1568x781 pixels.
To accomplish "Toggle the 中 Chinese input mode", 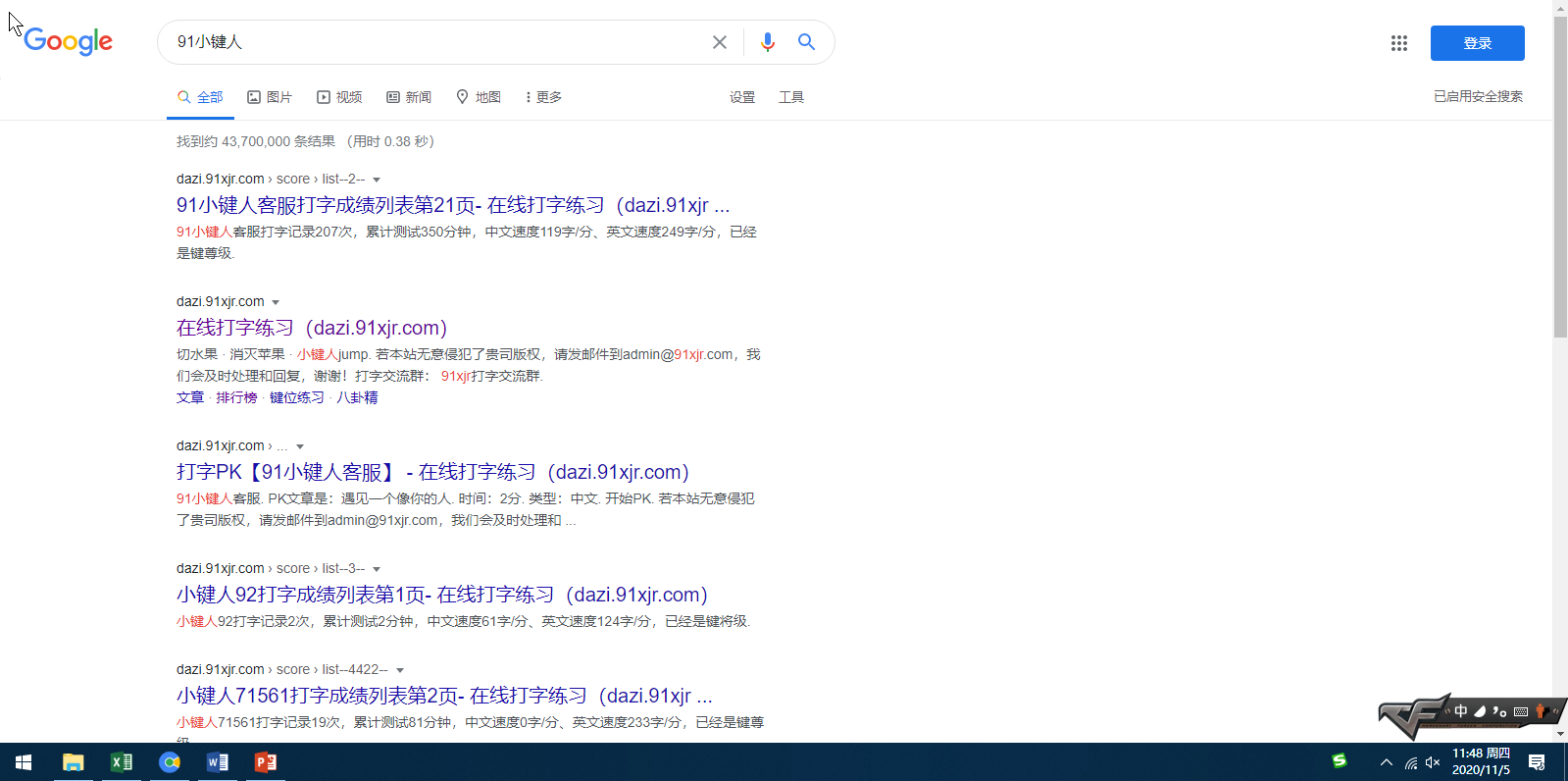I will 1461,711.
